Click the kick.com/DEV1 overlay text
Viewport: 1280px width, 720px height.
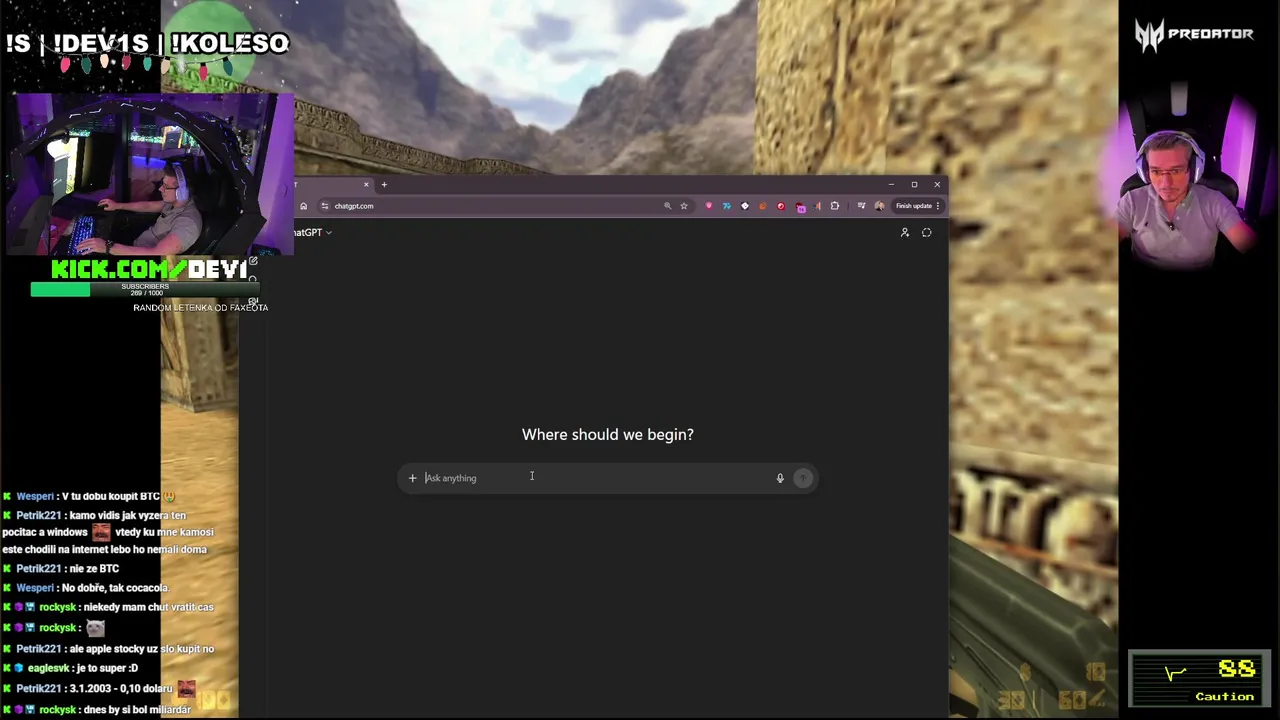148,269
